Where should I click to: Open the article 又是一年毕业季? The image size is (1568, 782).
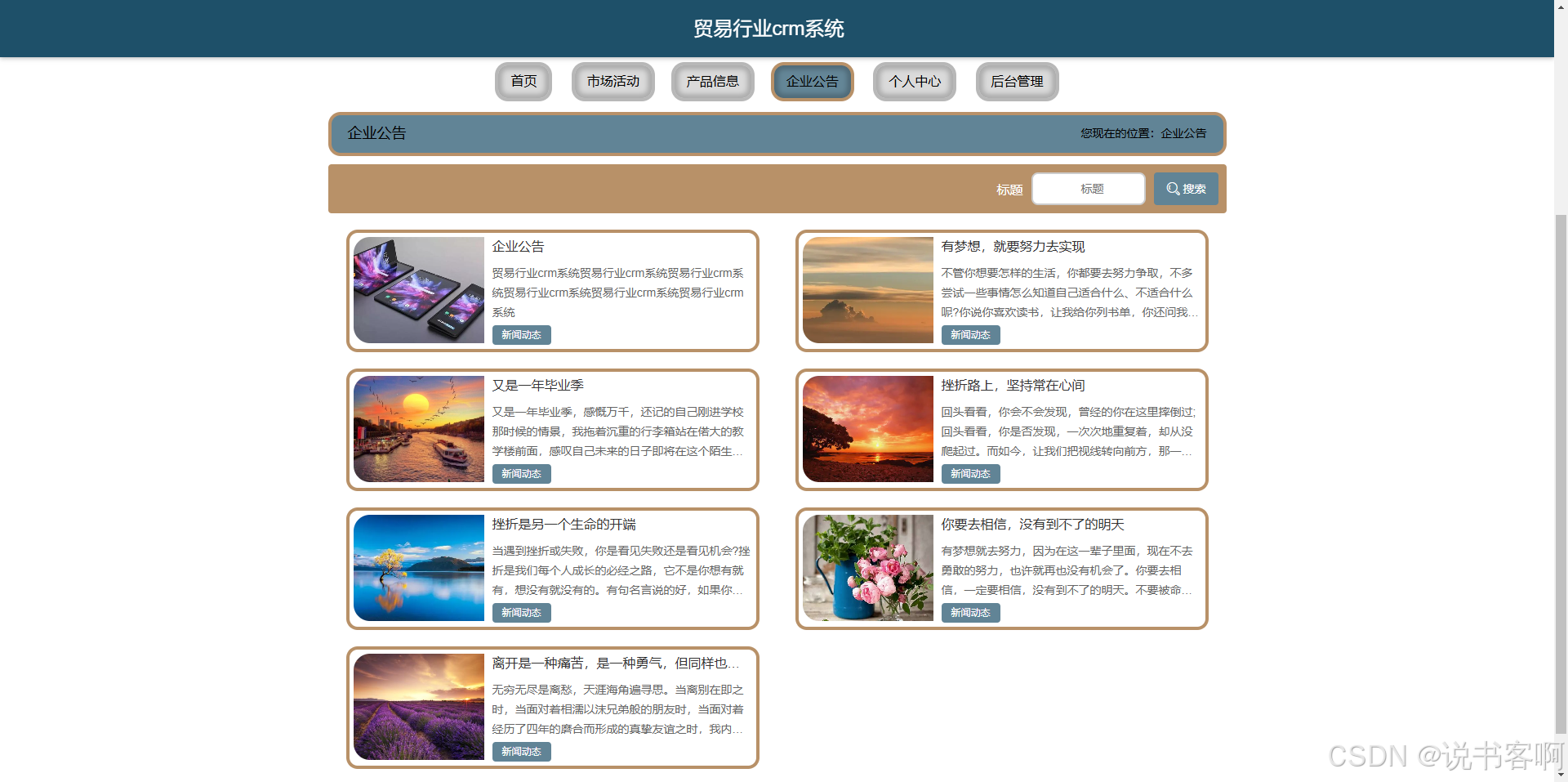(x=537, y=385)
